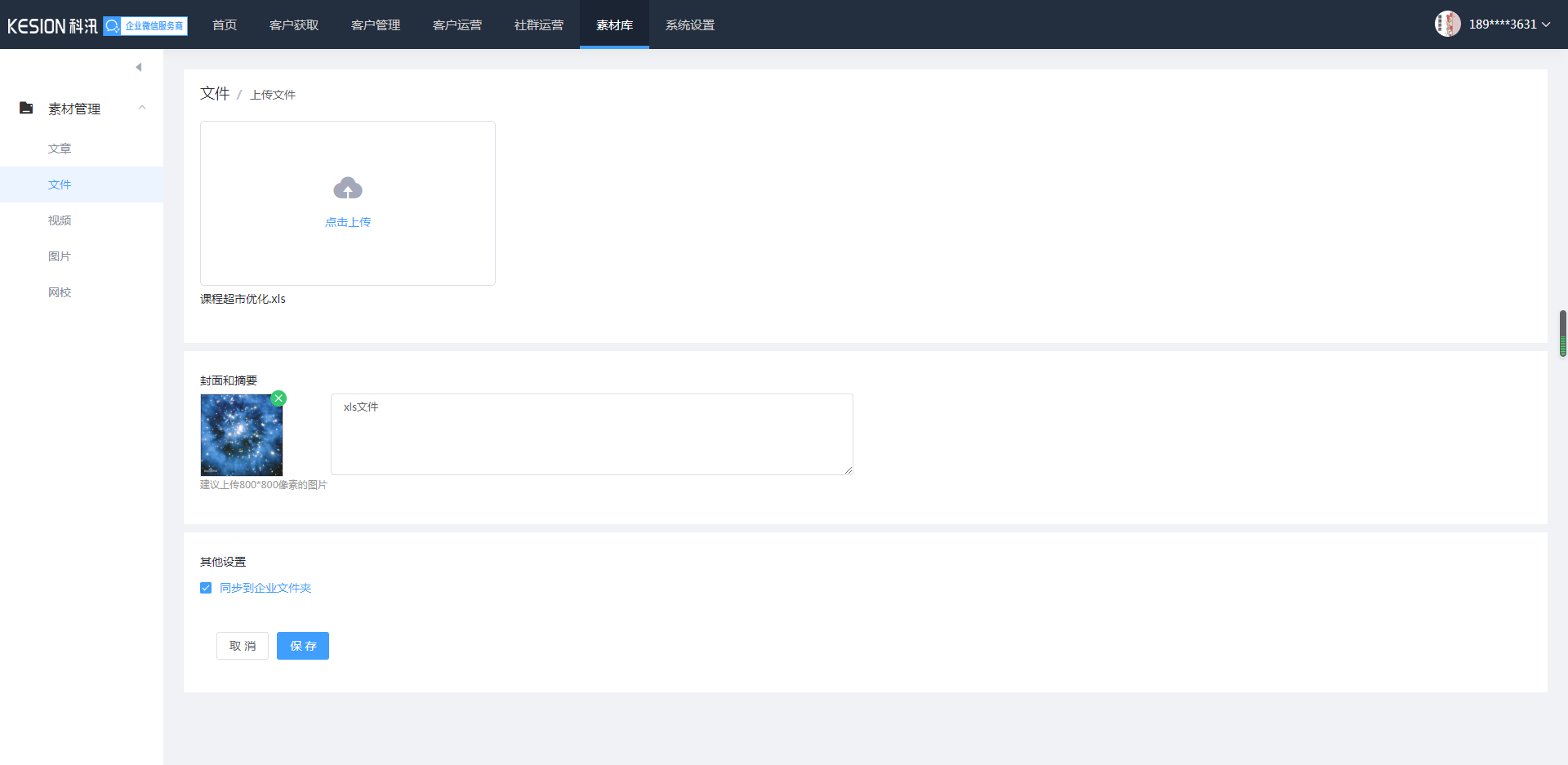The width and height of the screenshot is (1568, 765).
Task: Click the cloud upload icon
Action: click(348, 189)
